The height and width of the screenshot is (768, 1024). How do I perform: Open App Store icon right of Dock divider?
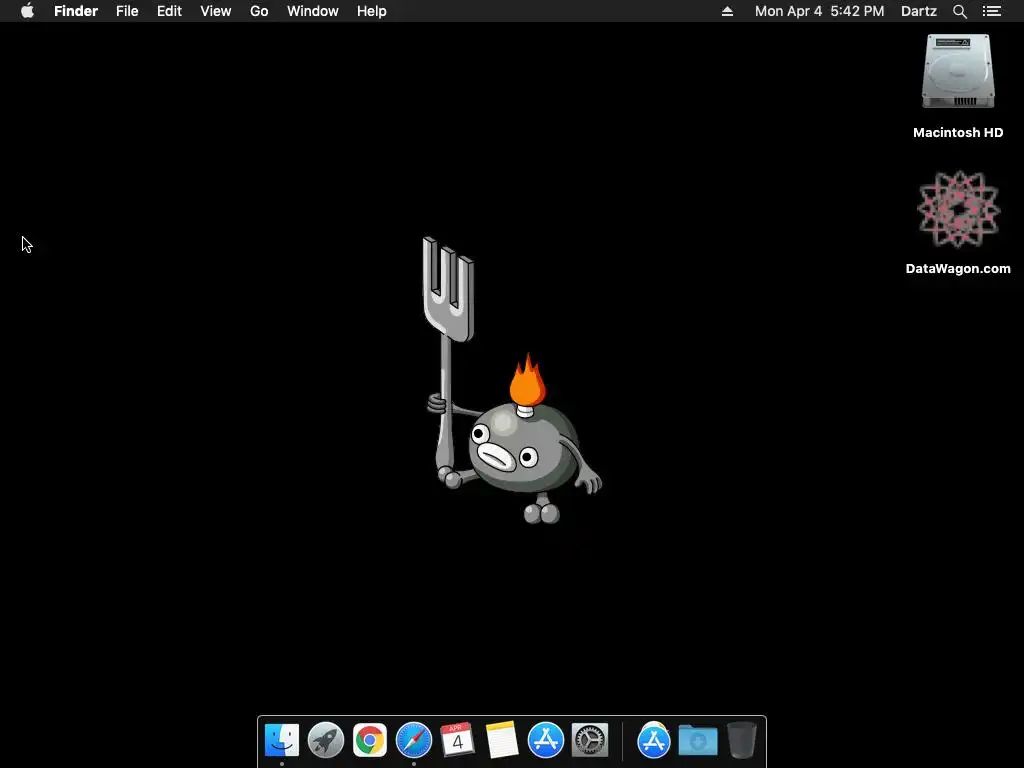[654, 740]
